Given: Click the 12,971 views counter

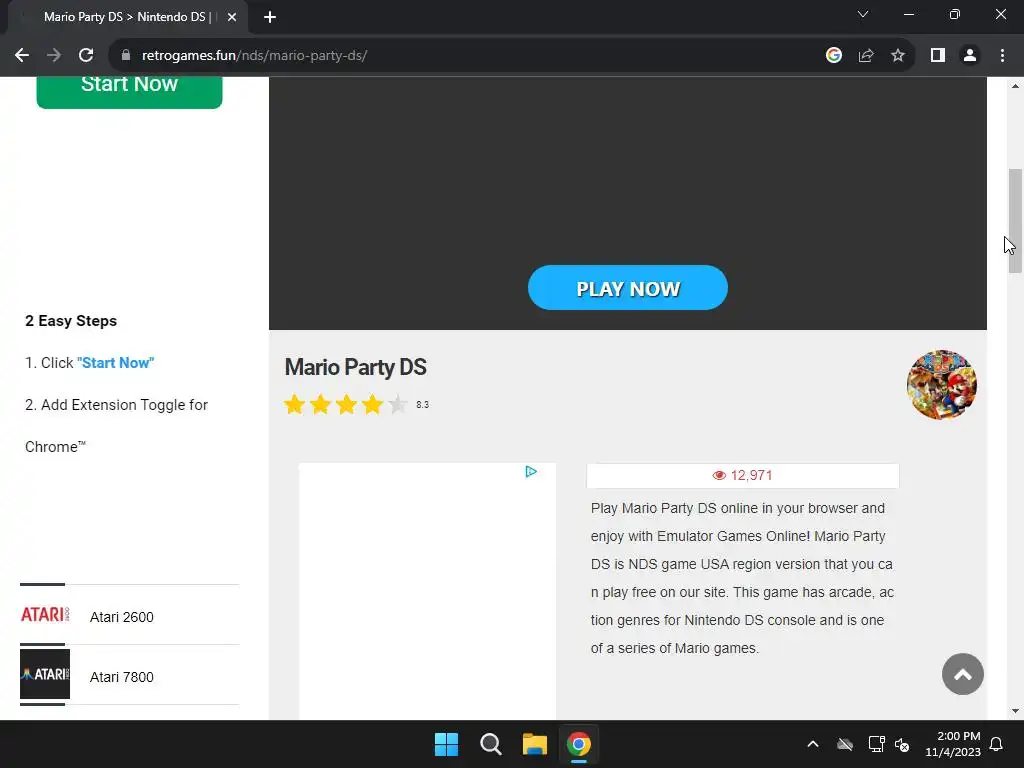Looking at the screenshot, I should point(743,475).
